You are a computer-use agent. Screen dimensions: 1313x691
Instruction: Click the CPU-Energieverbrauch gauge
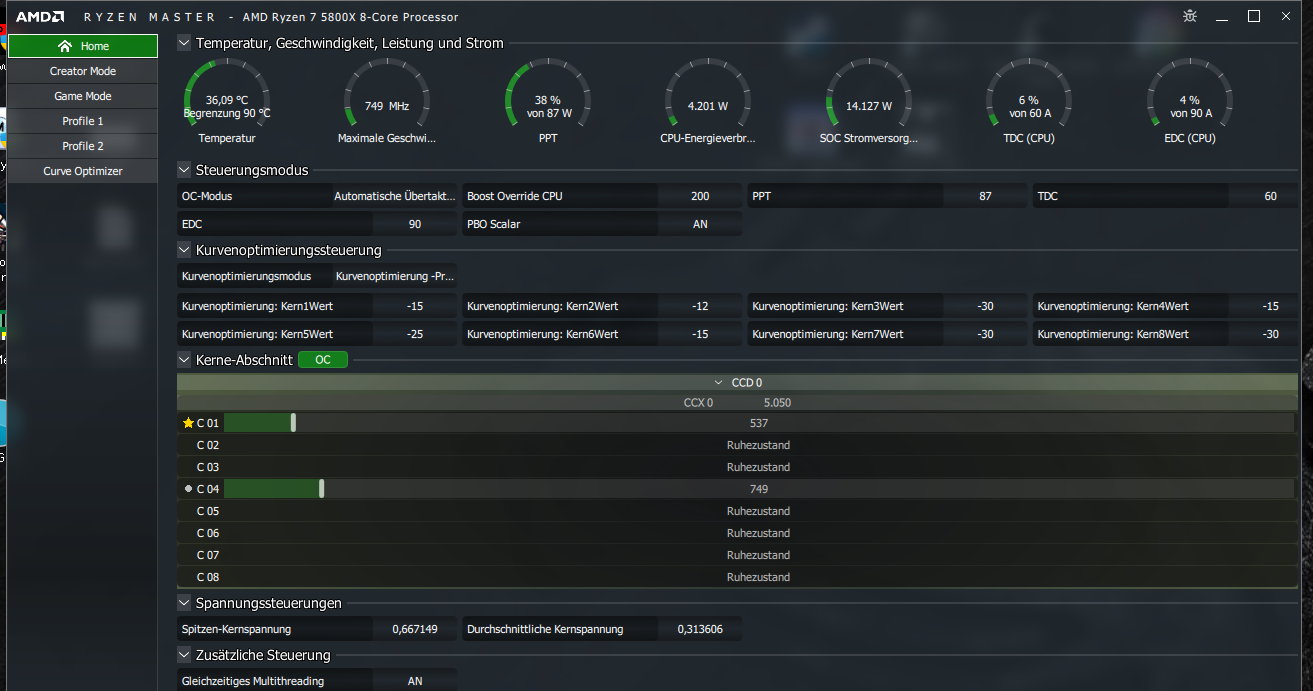708,101
